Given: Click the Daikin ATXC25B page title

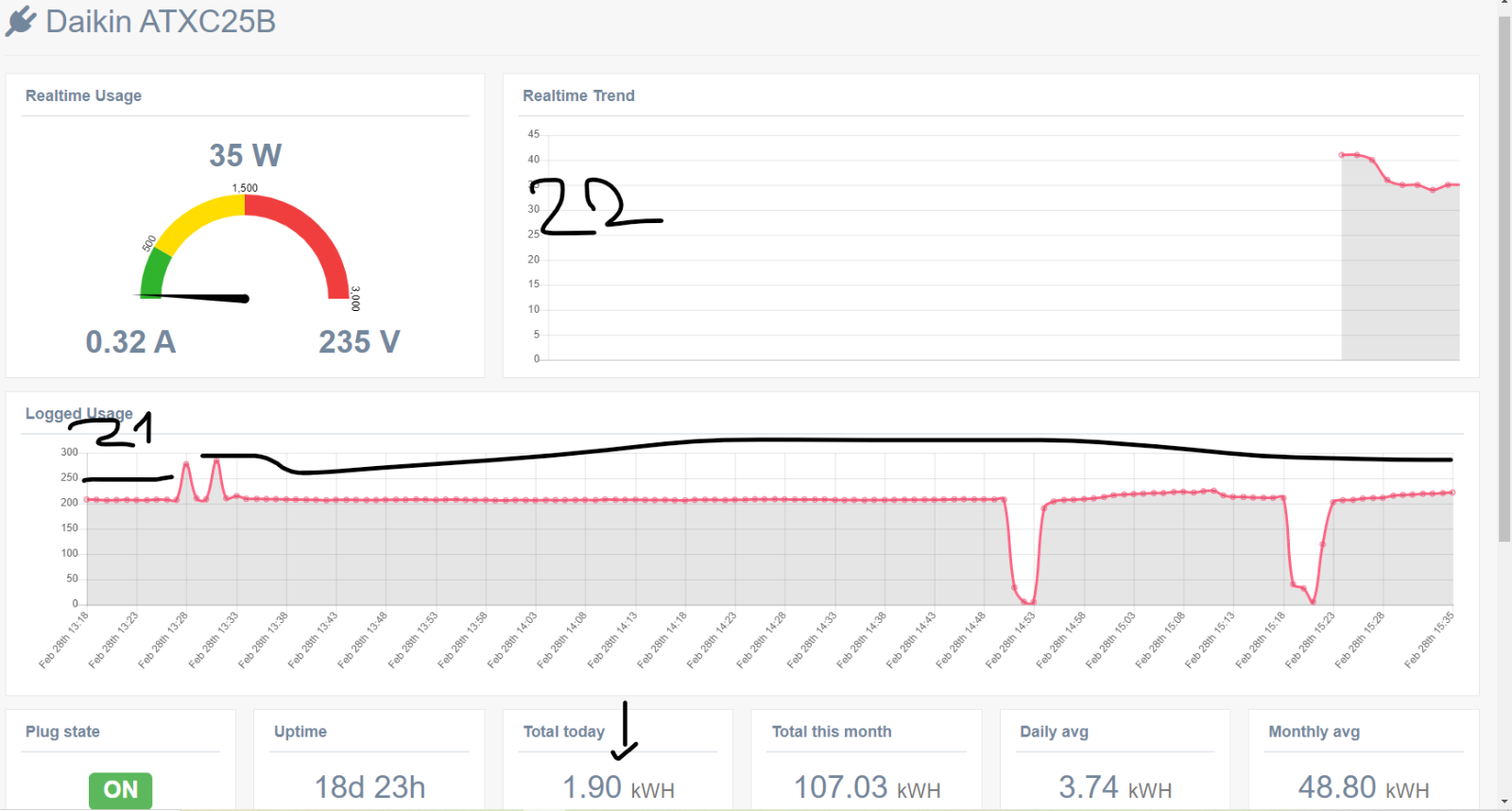Looking at the screenshot, I should tap(161, 21).
